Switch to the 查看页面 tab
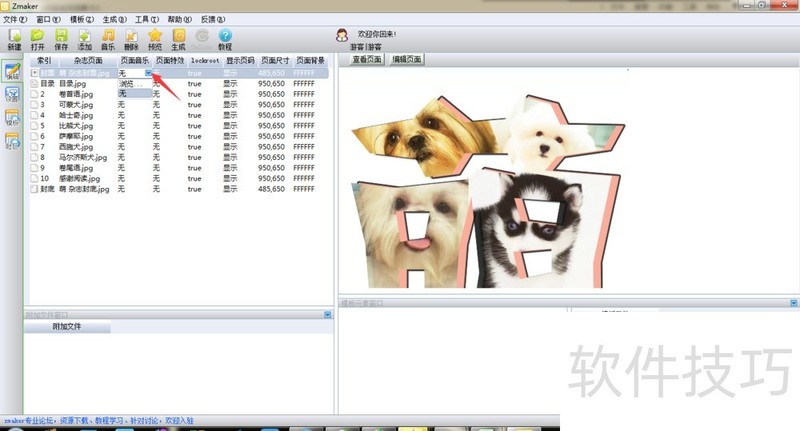 pyautogui.click(x=368, y=60)
